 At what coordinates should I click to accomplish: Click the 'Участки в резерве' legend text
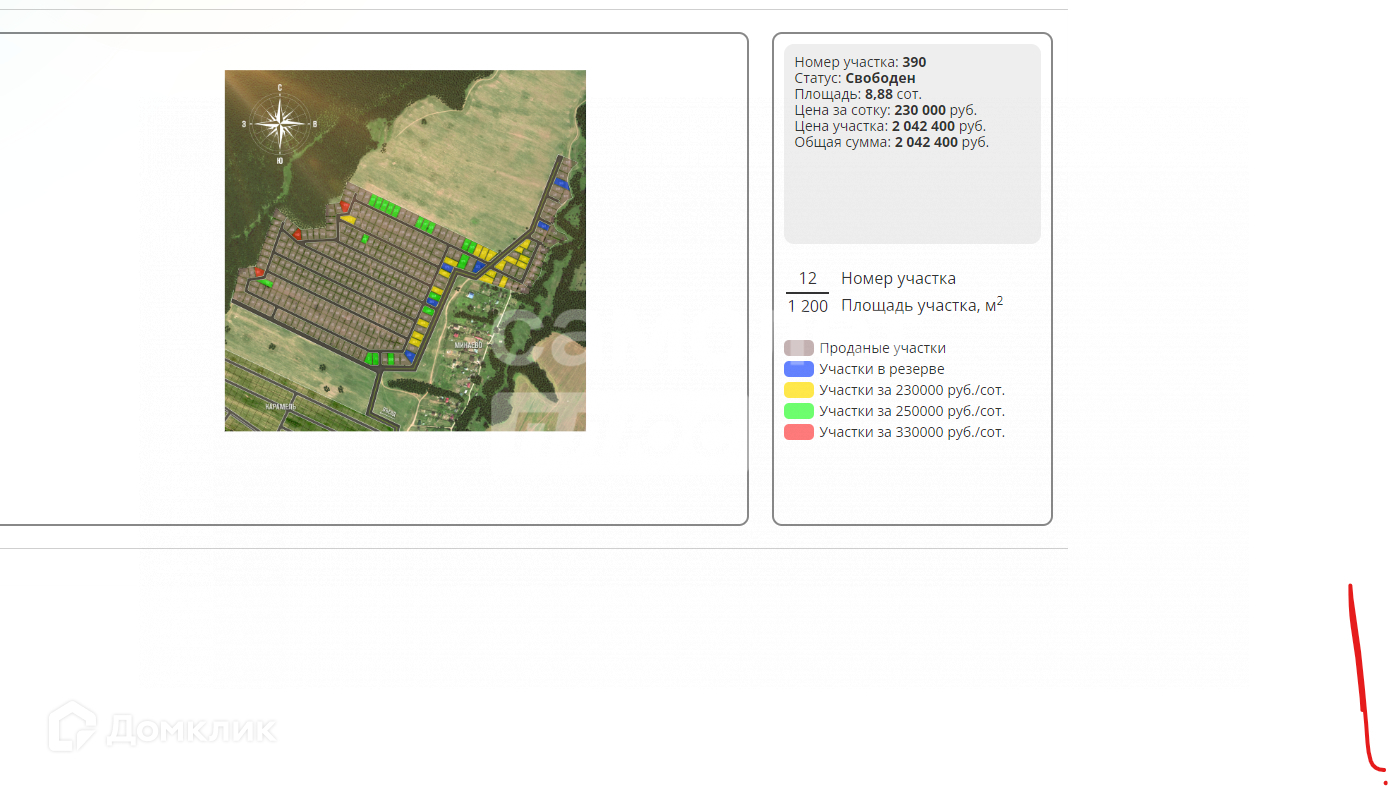pos(882,369)
